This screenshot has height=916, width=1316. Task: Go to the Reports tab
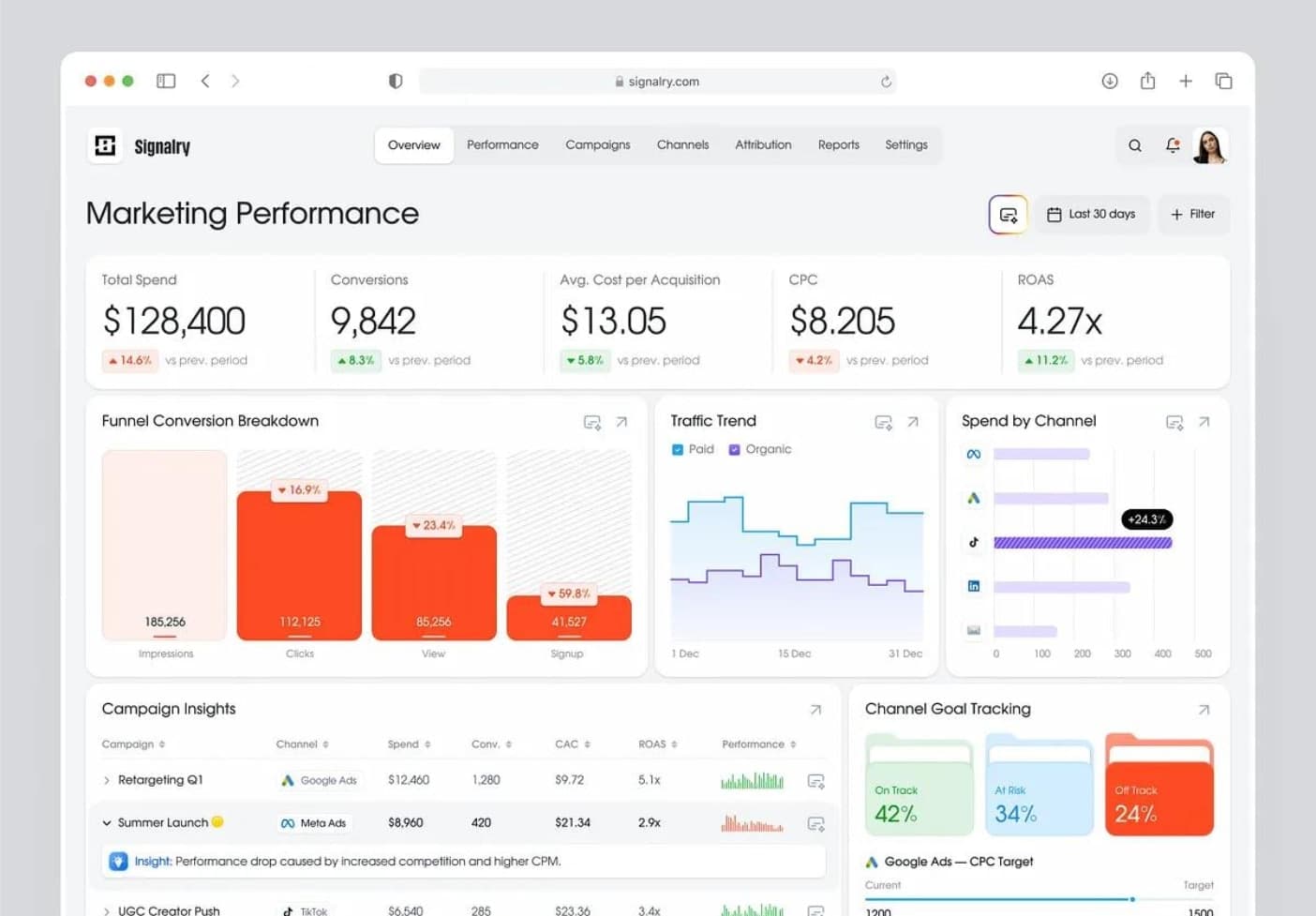point(838,145)
